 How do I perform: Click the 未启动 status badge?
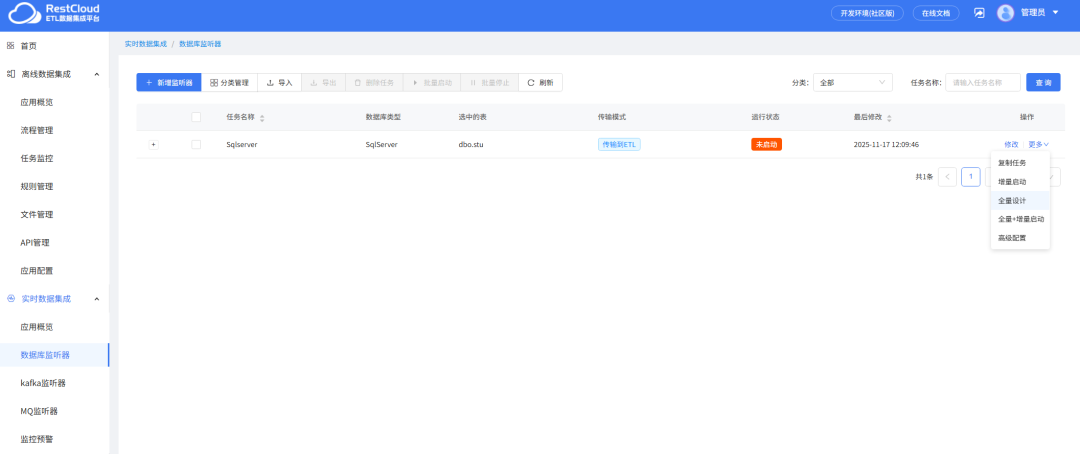tap(767, 145)
